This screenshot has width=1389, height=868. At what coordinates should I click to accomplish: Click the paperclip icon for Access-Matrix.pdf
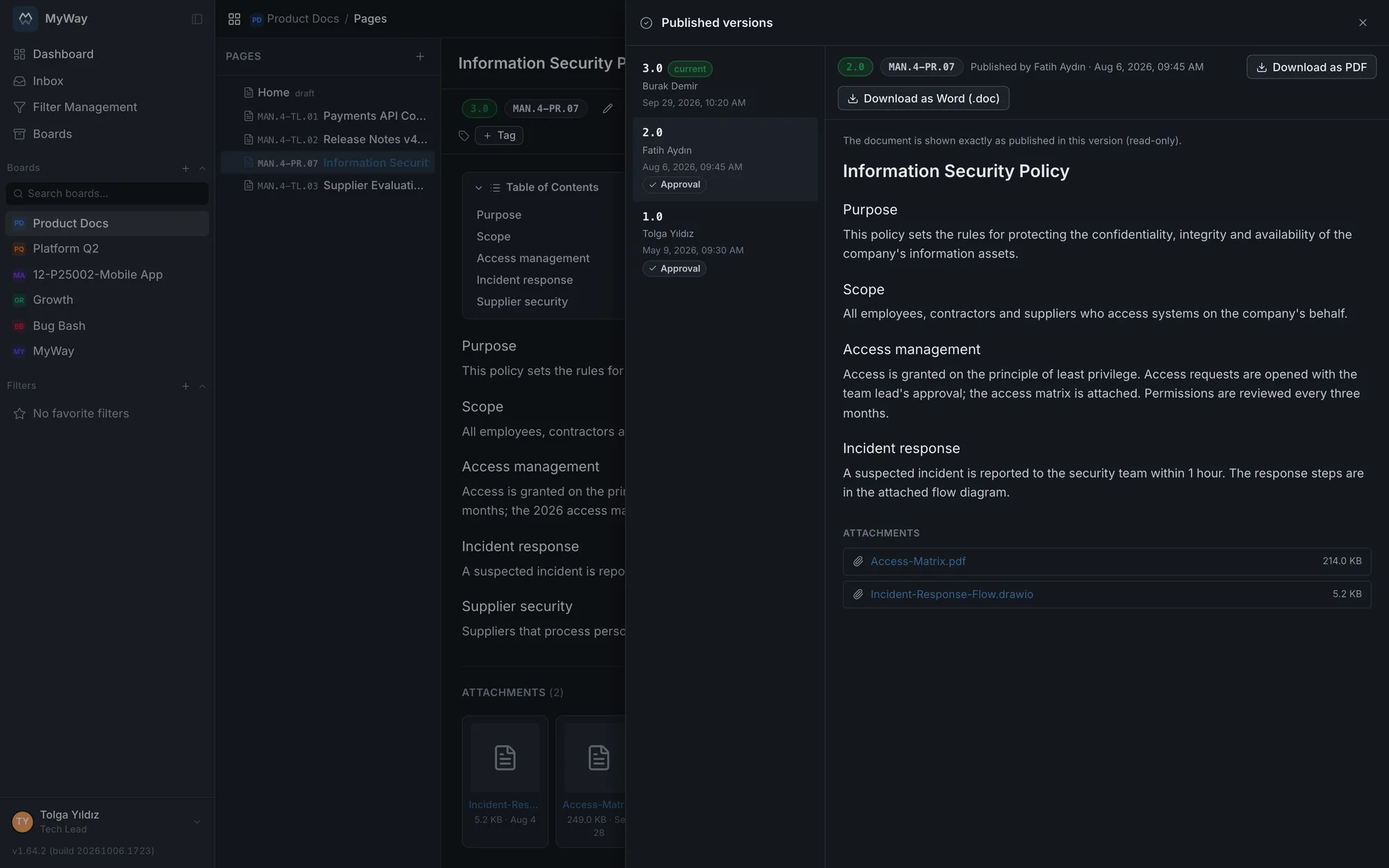(858, 561)
